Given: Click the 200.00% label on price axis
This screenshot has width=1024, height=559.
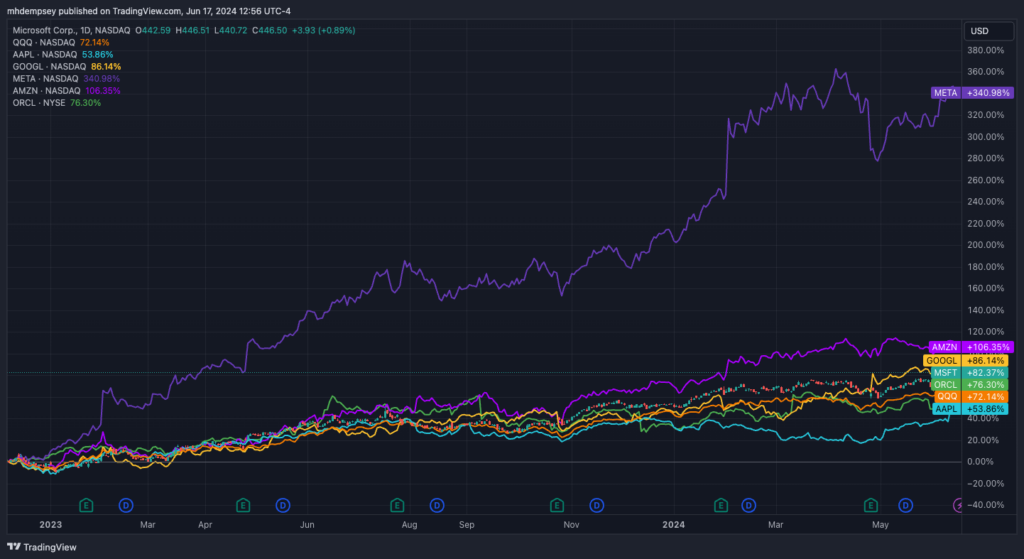Looking at the screenshot, I should tap(985, 245).
